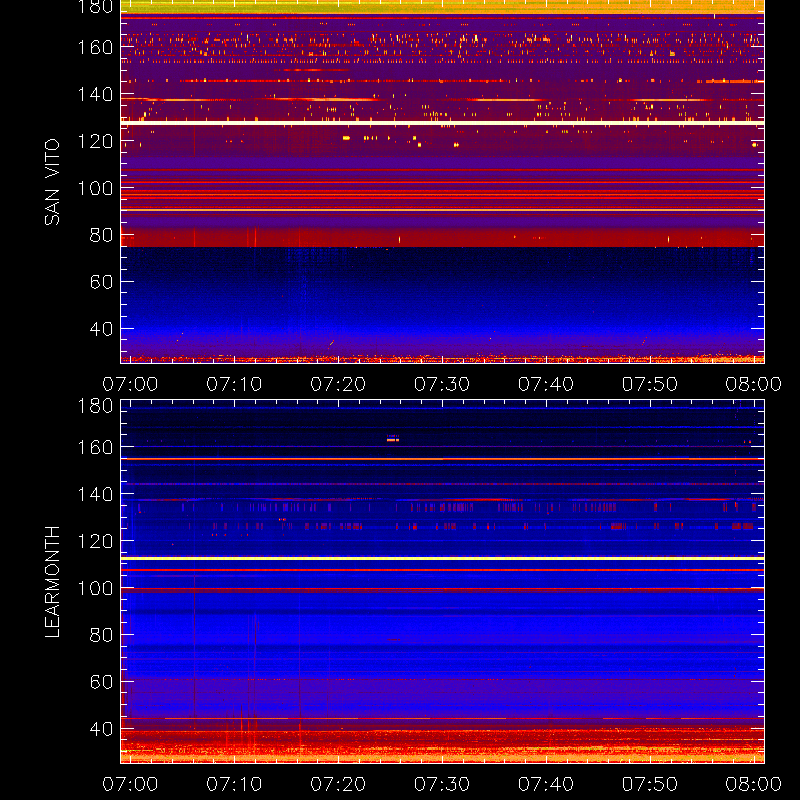Pick the 180 frequency label on Learmonth axis
800x800 pixels.
pyautogui.click(x=95, y=406)
